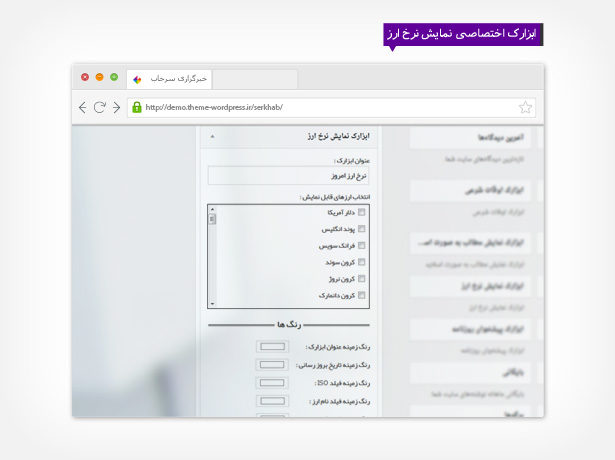Reload the page with the refresh icon
Screen dimensions: 615x460
click(100, 107)
